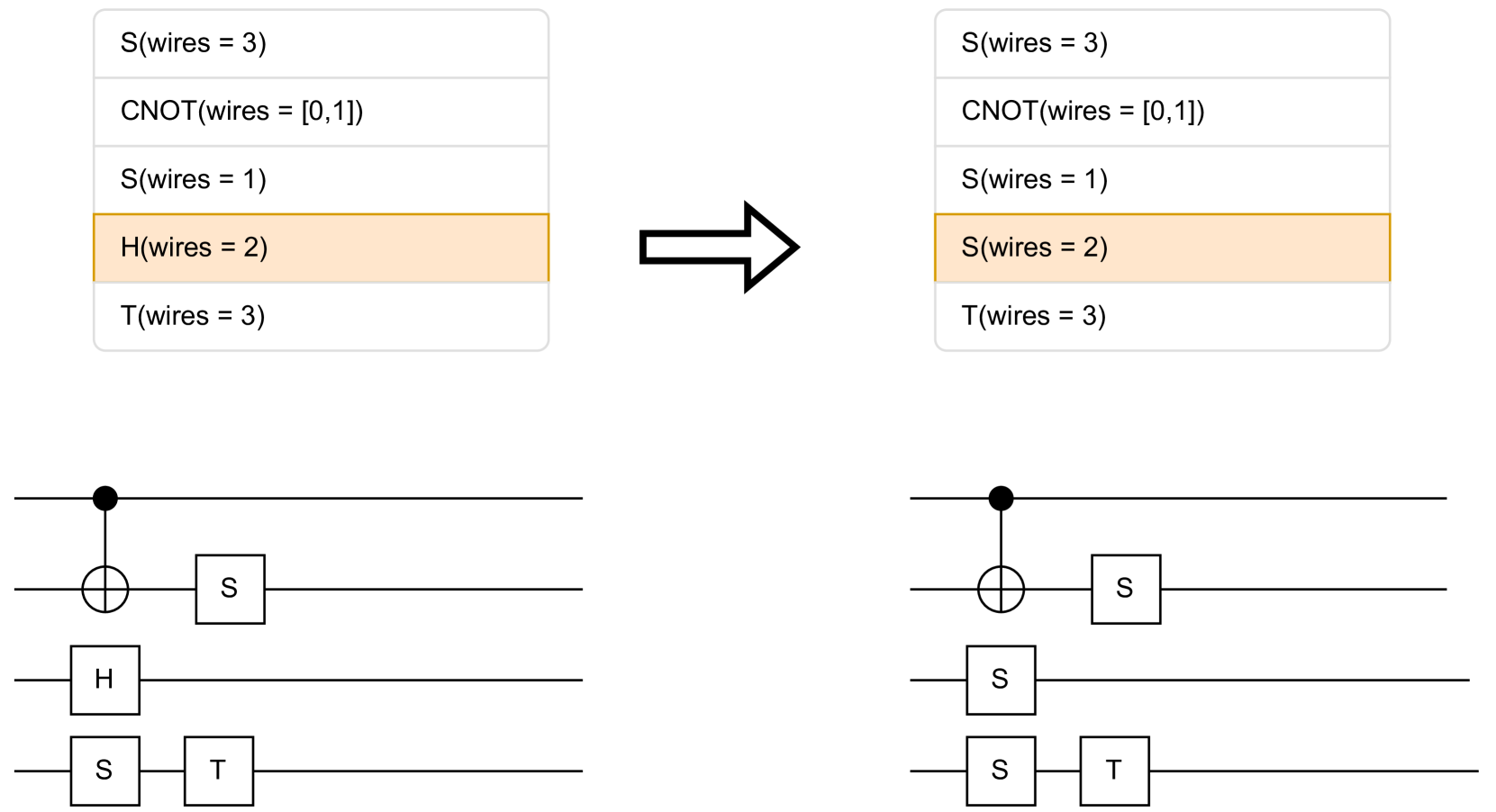Click the CNOT target circle in the right circuit
The width and height of the screenshot is (1496, 812).
(1001, 590)
